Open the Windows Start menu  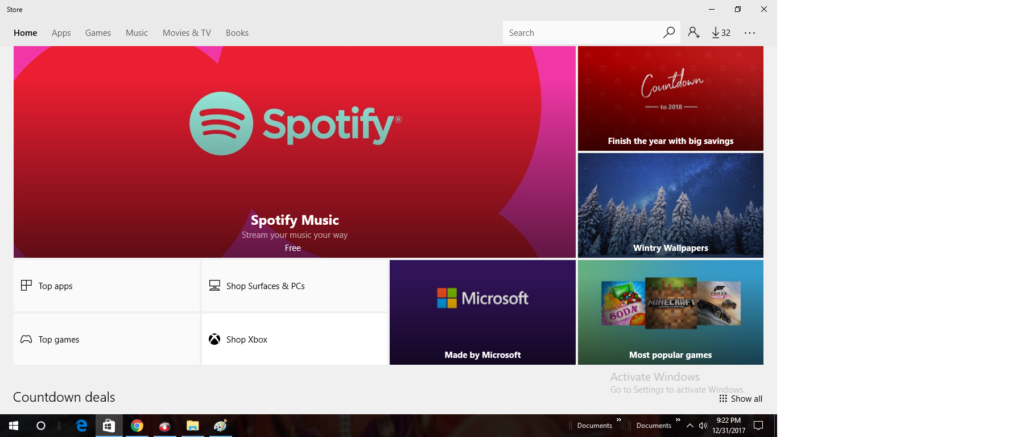coord(13,426)
